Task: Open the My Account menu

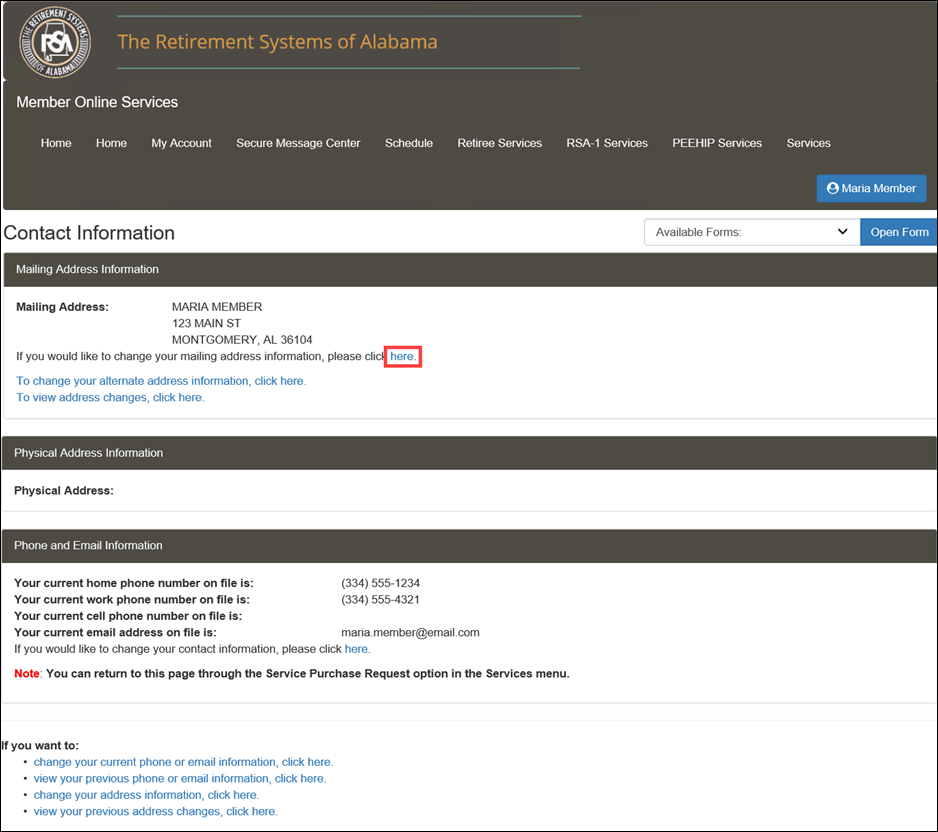Action: 181,143
